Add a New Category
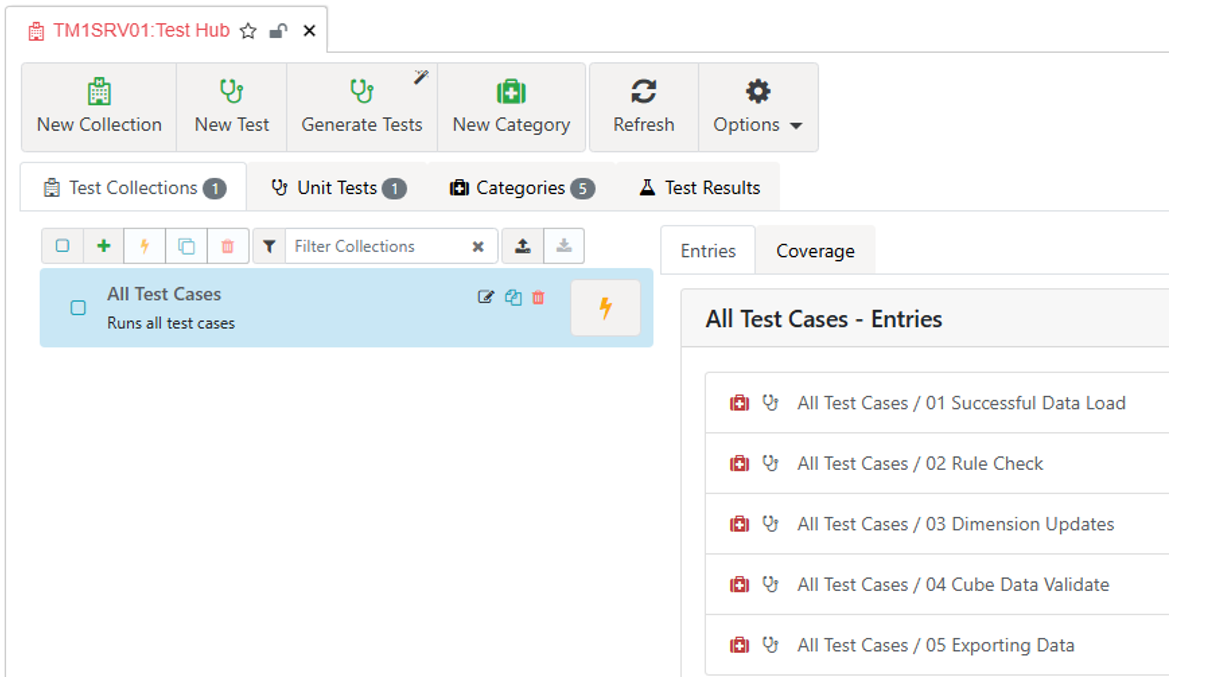Image resolution: width=1221 pixels, height=691 pixels. coord(511,107)
